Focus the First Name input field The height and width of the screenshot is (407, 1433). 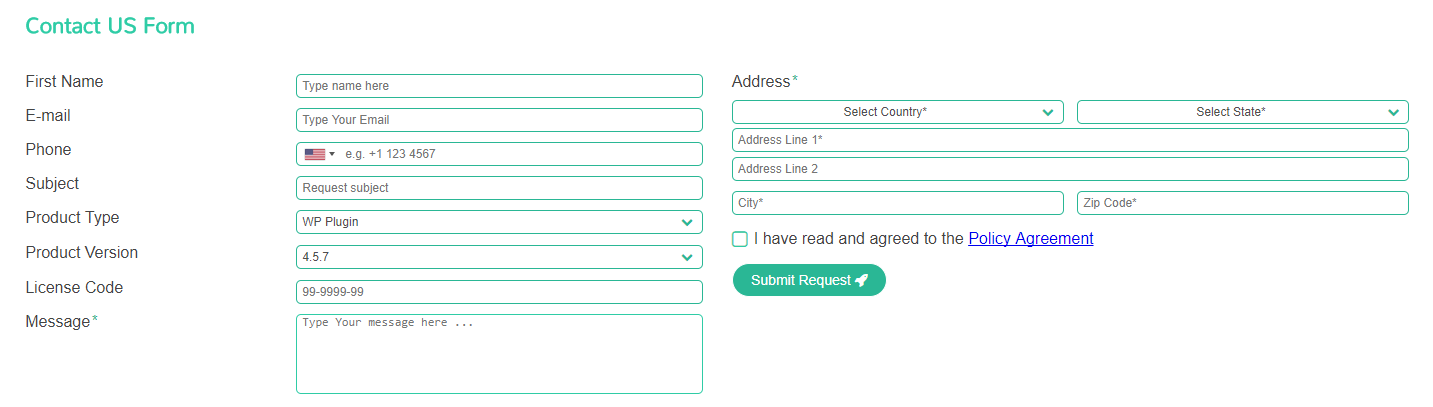click(499, 86)
